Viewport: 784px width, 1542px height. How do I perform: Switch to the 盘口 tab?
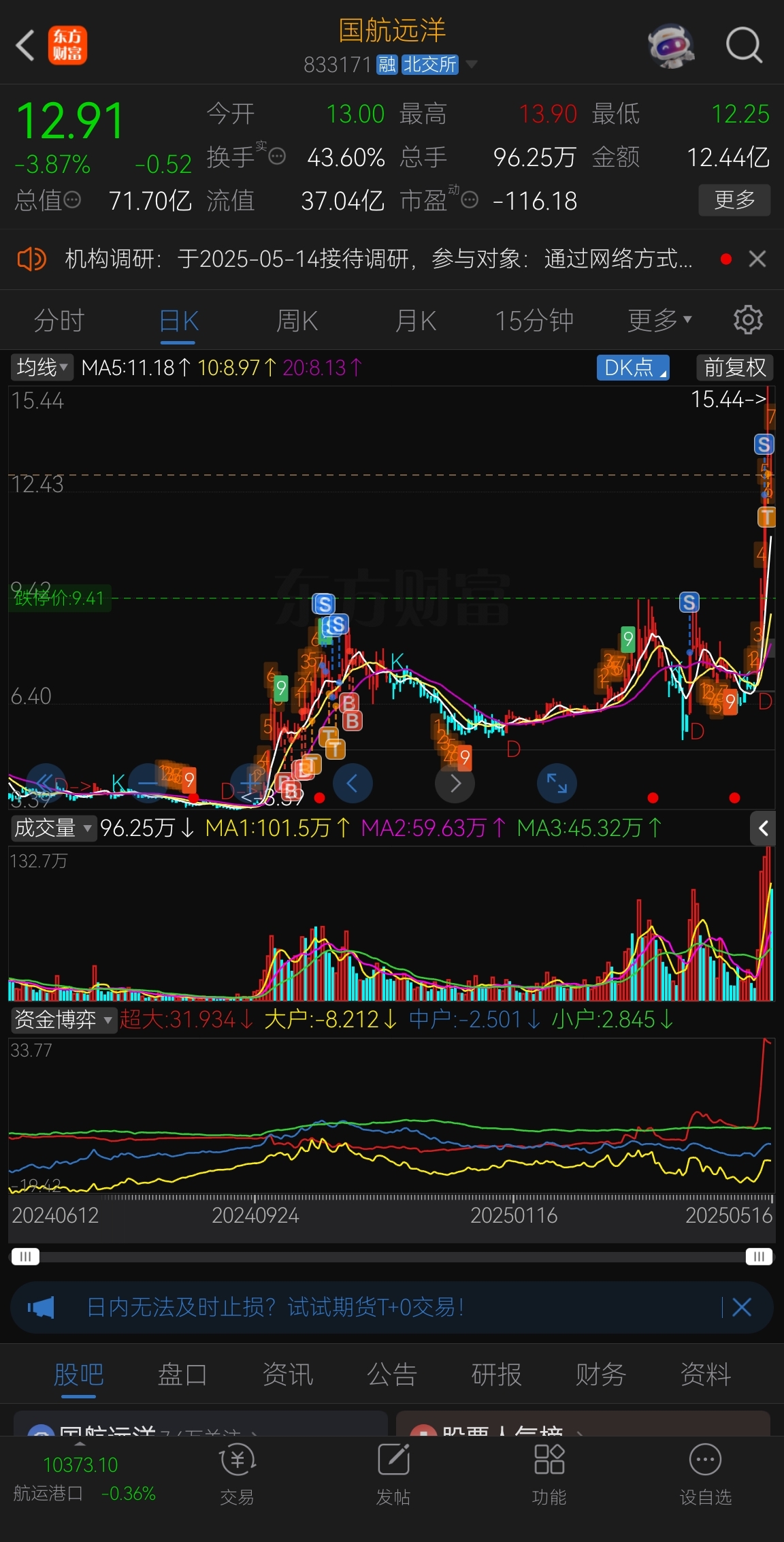[x=182, y=1374]
